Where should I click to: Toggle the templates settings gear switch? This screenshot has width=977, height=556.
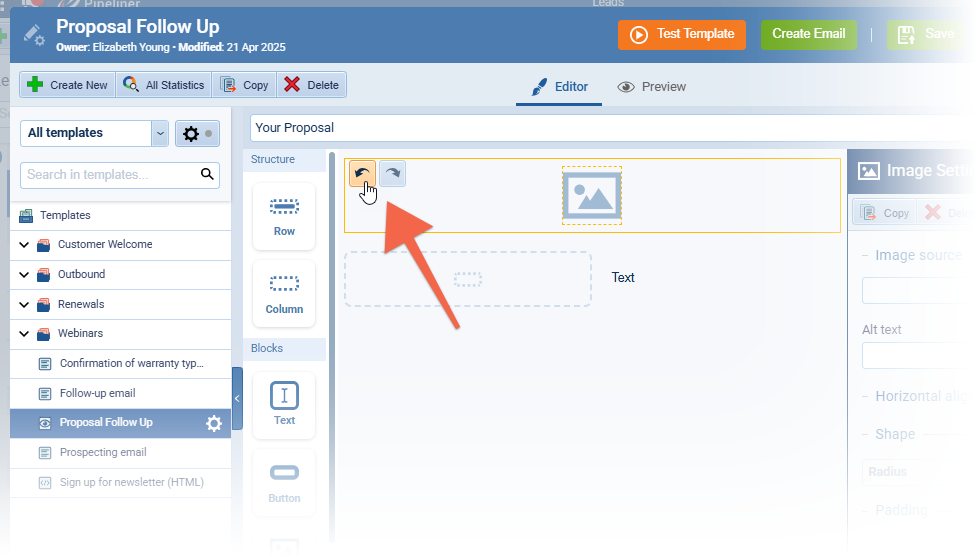click(197, 133)
